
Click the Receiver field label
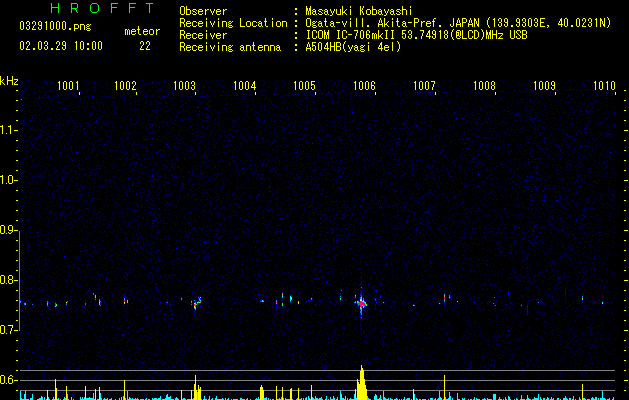(x=203, y=35)
